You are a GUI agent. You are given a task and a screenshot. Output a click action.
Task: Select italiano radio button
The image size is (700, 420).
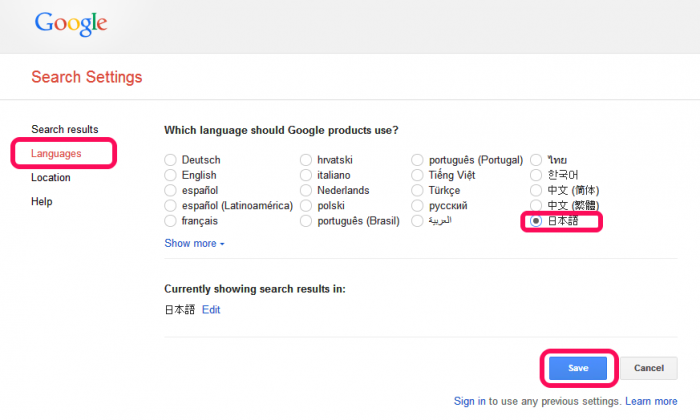[306, 175]
